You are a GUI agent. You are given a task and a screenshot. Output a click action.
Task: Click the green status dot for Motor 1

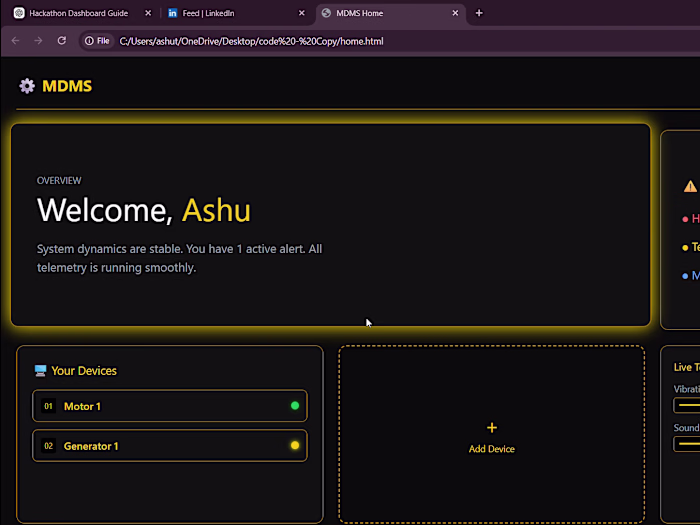point(295,405)
